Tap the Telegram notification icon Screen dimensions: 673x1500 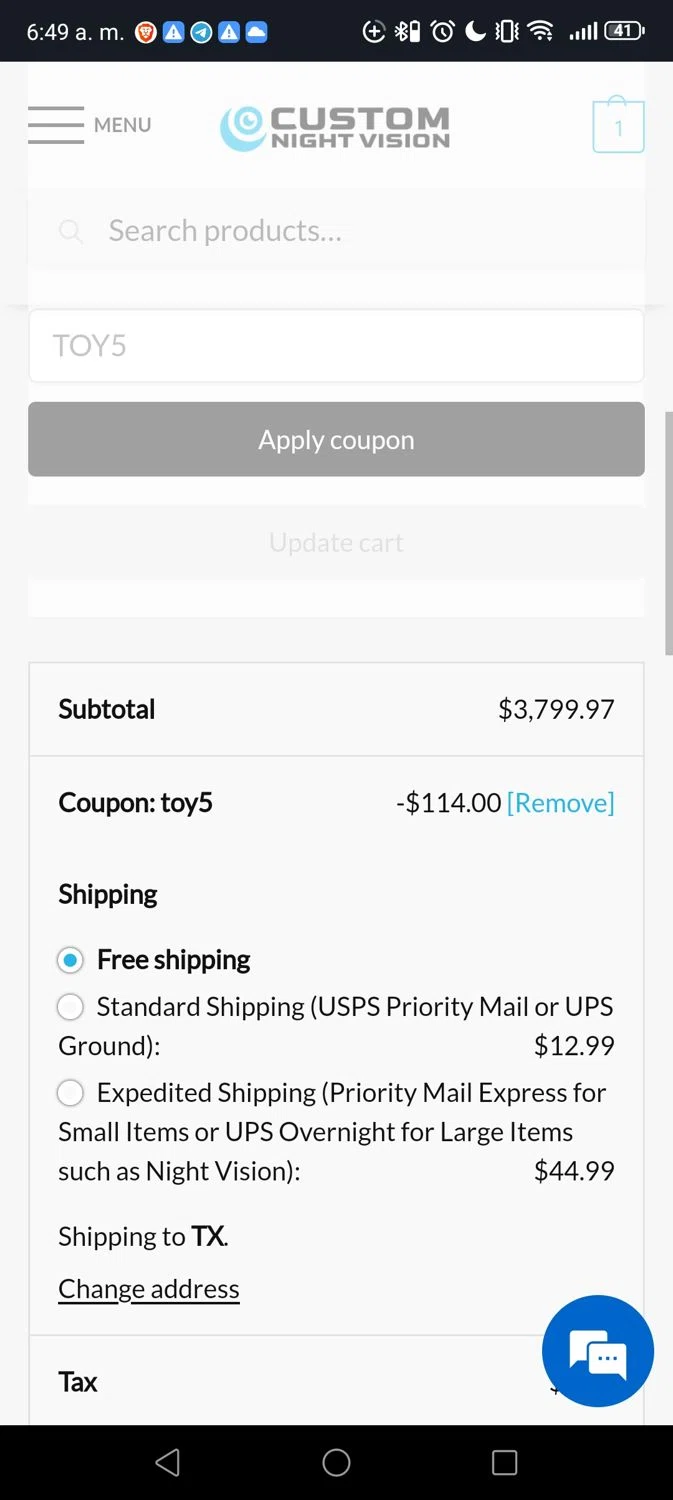coord(201,31)
